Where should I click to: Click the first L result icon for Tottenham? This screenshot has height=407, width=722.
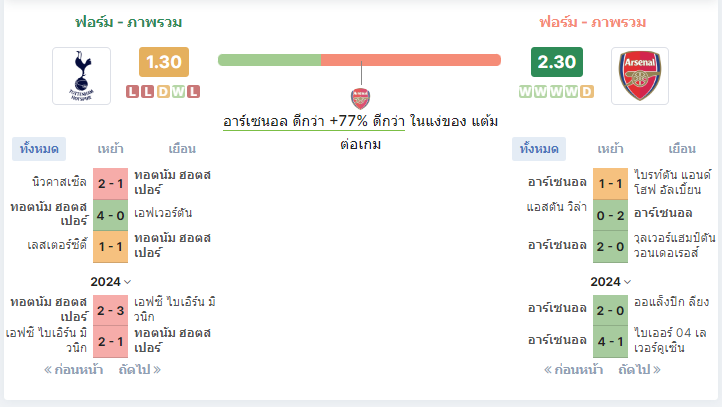(x=133, y=92)
